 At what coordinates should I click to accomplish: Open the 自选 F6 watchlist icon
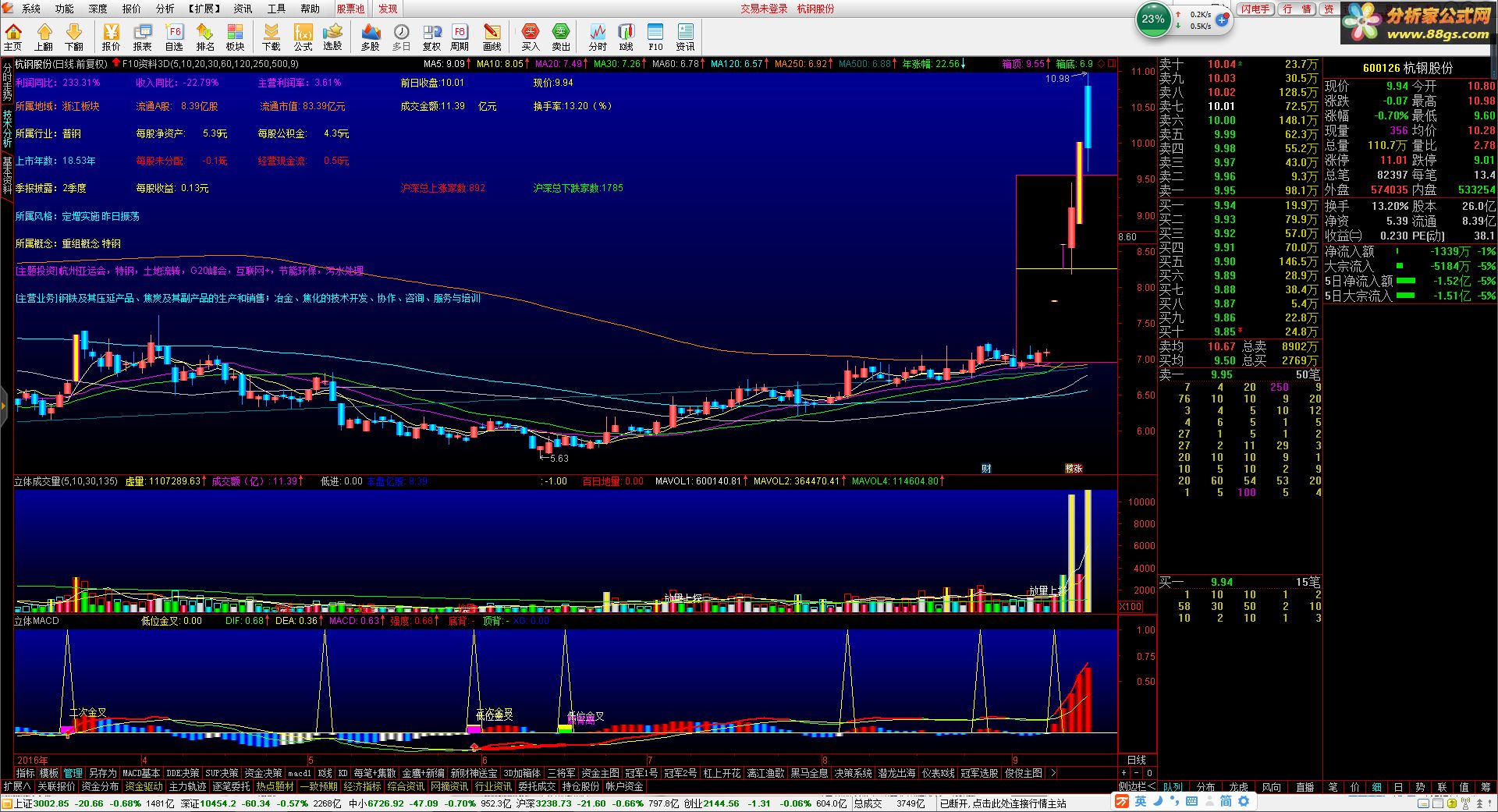point(174,37)
